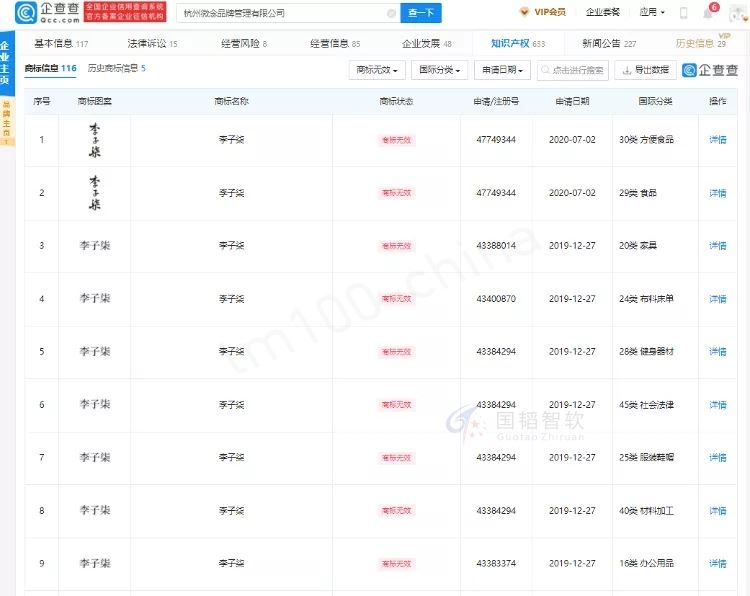Click the 导出数据 export button
This screenshot has width=750, height=596.
645,70
